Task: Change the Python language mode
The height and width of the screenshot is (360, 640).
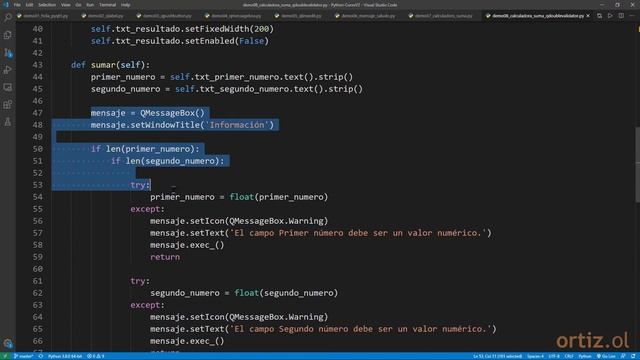Action: (x=584, y=356)
